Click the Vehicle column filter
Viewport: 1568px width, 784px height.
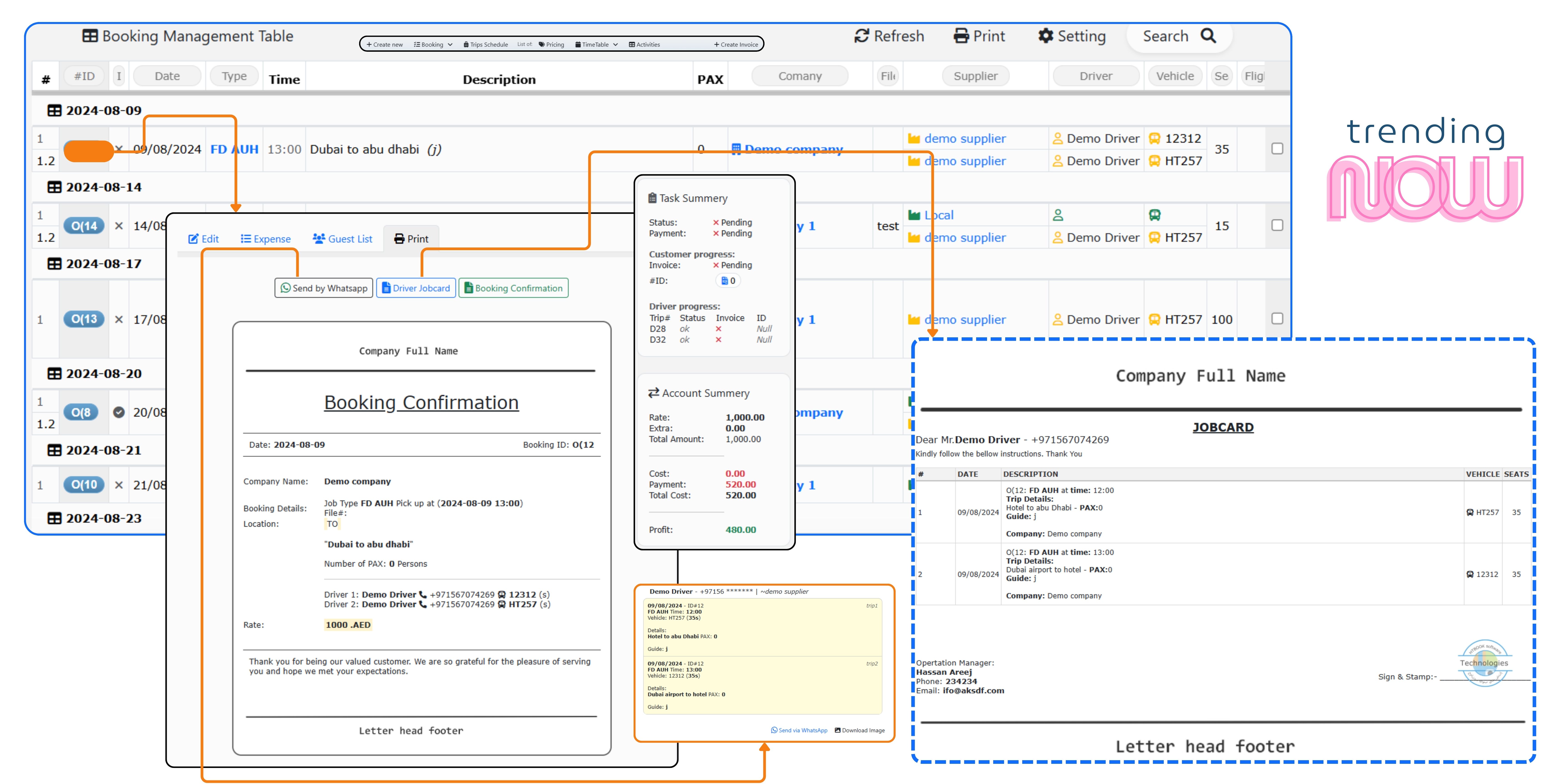click(x=1175, y=76)
